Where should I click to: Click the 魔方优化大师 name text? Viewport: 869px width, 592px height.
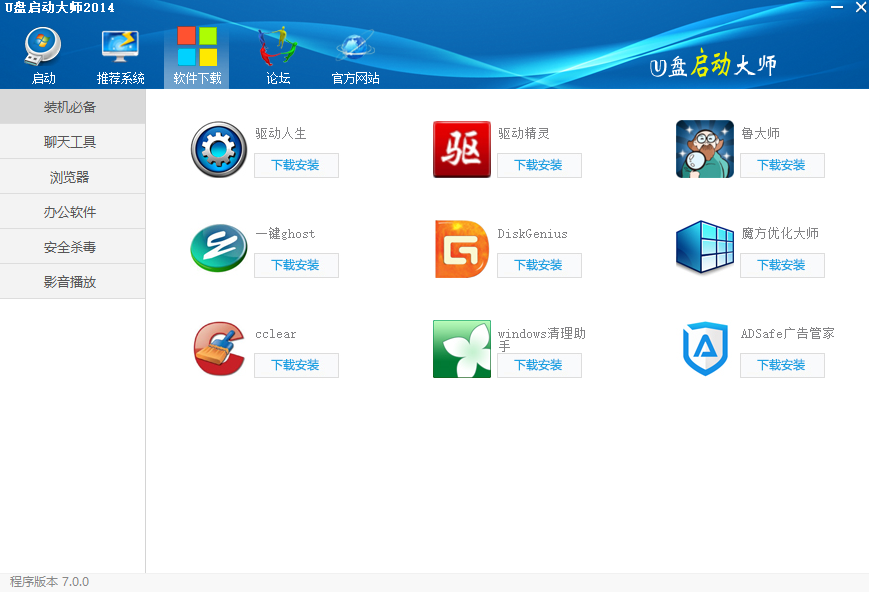[x=780, y=233]
